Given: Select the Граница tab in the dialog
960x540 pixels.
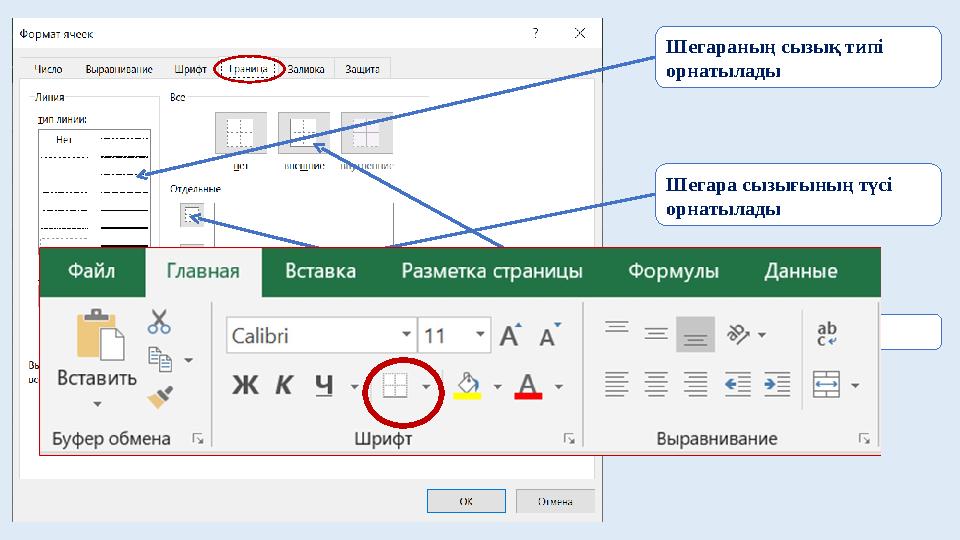Looking at the screenshot, I should (x=249, y=69).
